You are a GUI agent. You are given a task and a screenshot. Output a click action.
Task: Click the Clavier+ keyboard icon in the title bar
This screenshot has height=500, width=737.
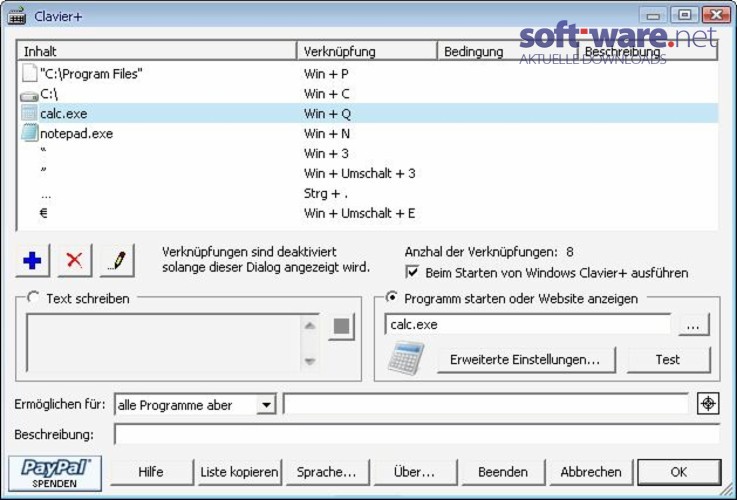click(x=17, y=16)
